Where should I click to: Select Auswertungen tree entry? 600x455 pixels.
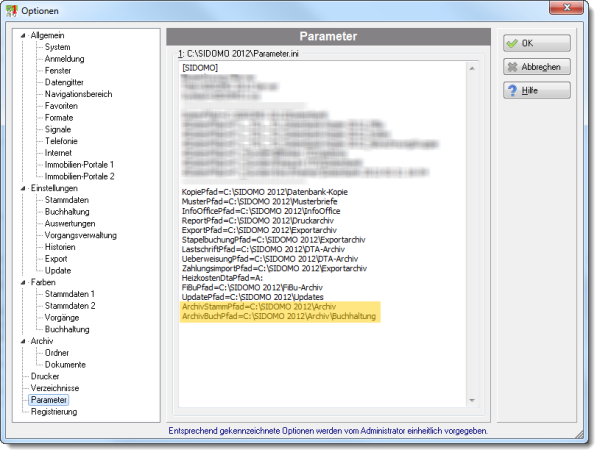pos(70,224)
